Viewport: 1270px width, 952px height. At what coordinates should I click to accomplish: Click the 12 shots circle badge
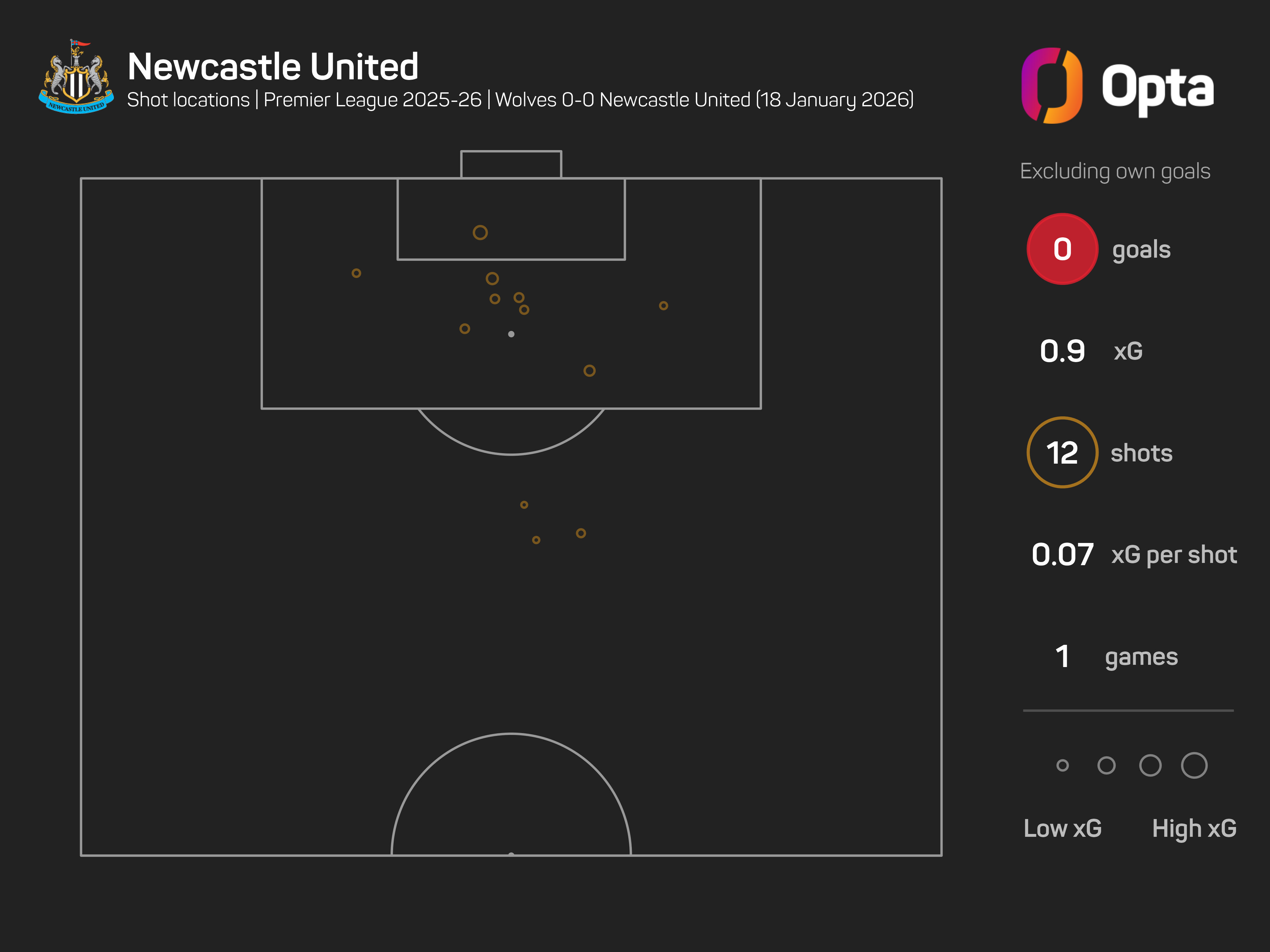1062,453
